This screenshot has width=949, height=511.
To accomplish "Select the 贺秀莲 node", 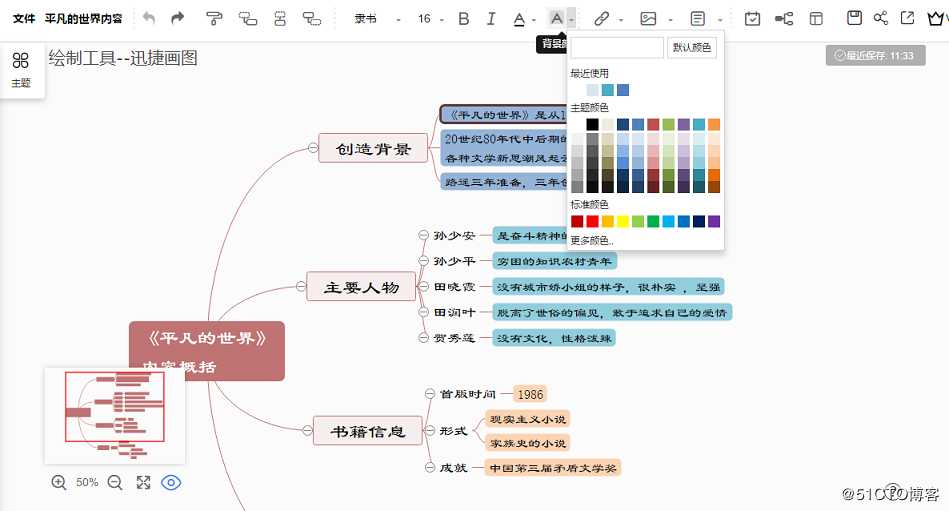I will [454, 338].
